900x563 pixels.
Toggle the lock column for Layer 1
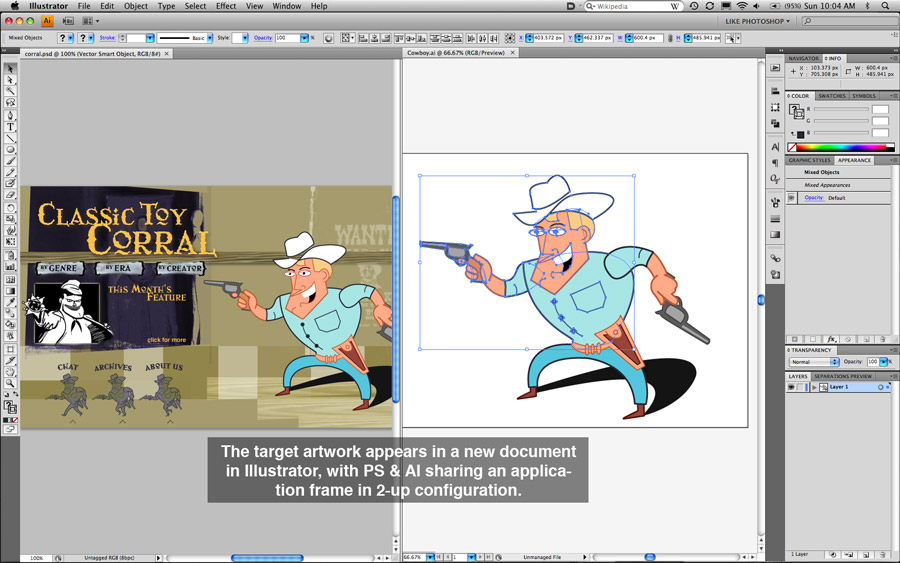(x=803, y=387)
